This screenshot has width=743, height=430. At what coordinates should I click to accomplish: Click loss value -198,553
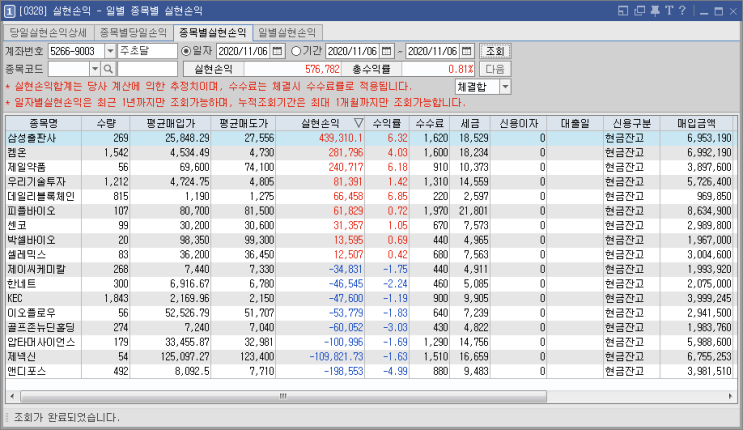(x=343, y=371)
